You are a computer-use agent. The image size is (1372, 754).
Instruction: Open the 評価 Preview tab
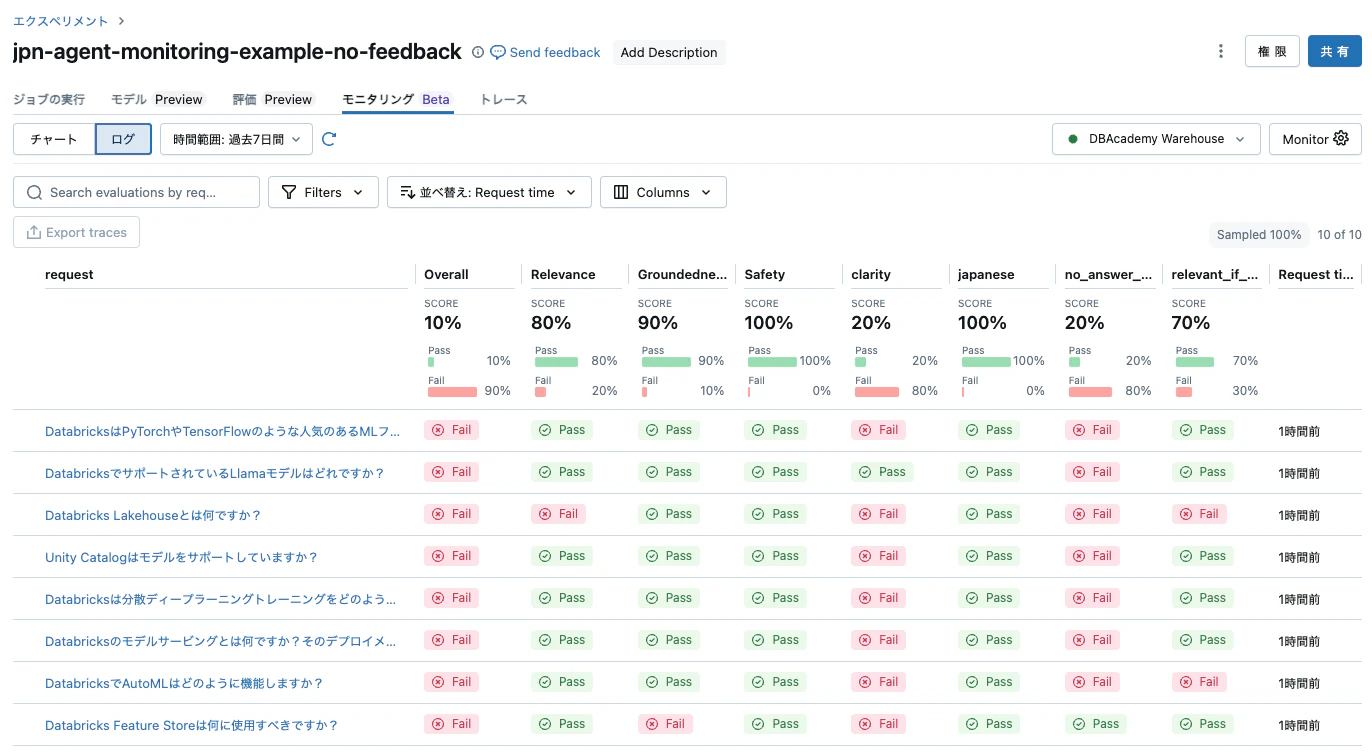tap(274, 99)
